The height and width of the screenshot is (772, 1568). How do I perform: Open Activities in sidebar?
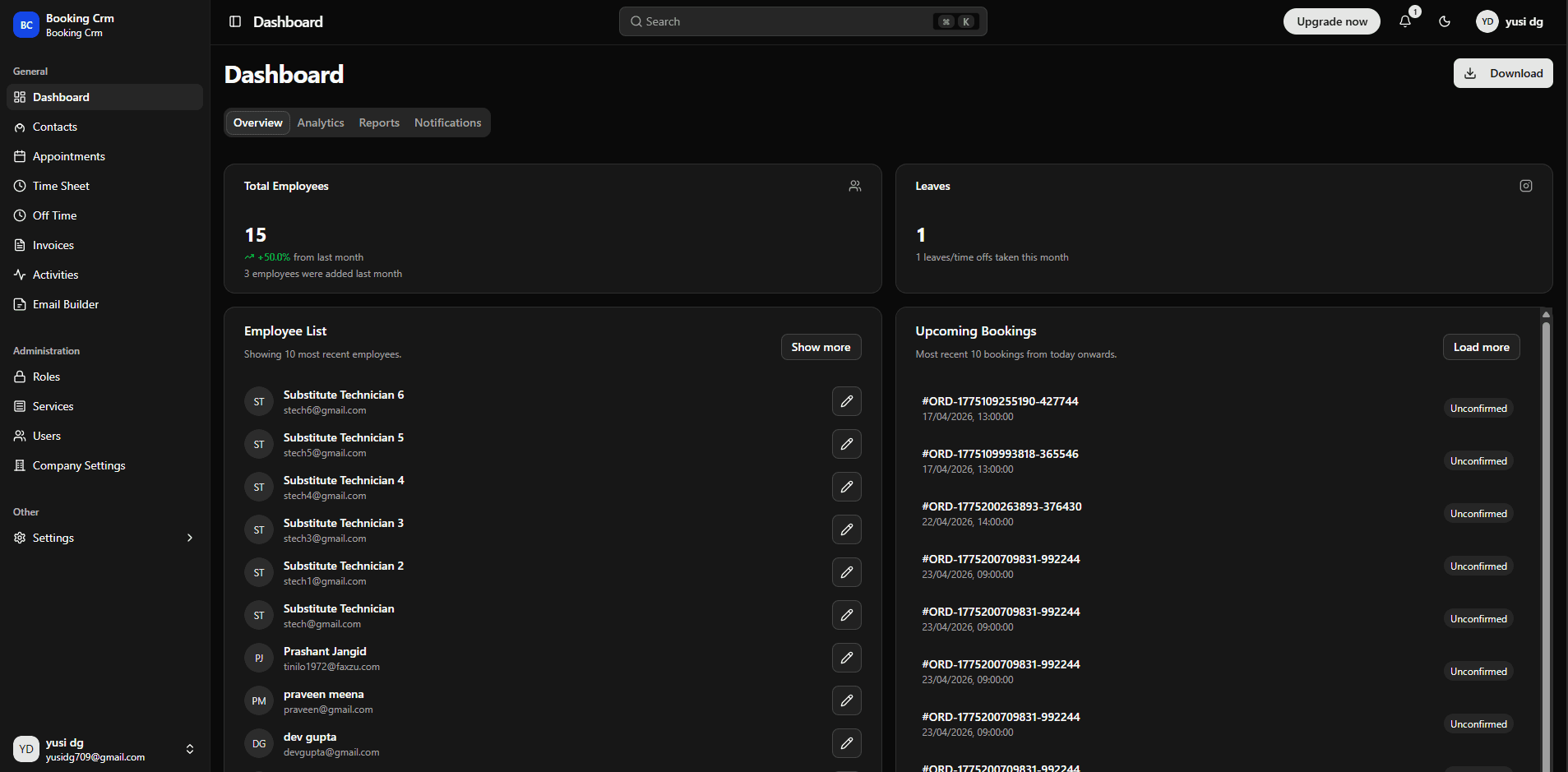[104, 275]
